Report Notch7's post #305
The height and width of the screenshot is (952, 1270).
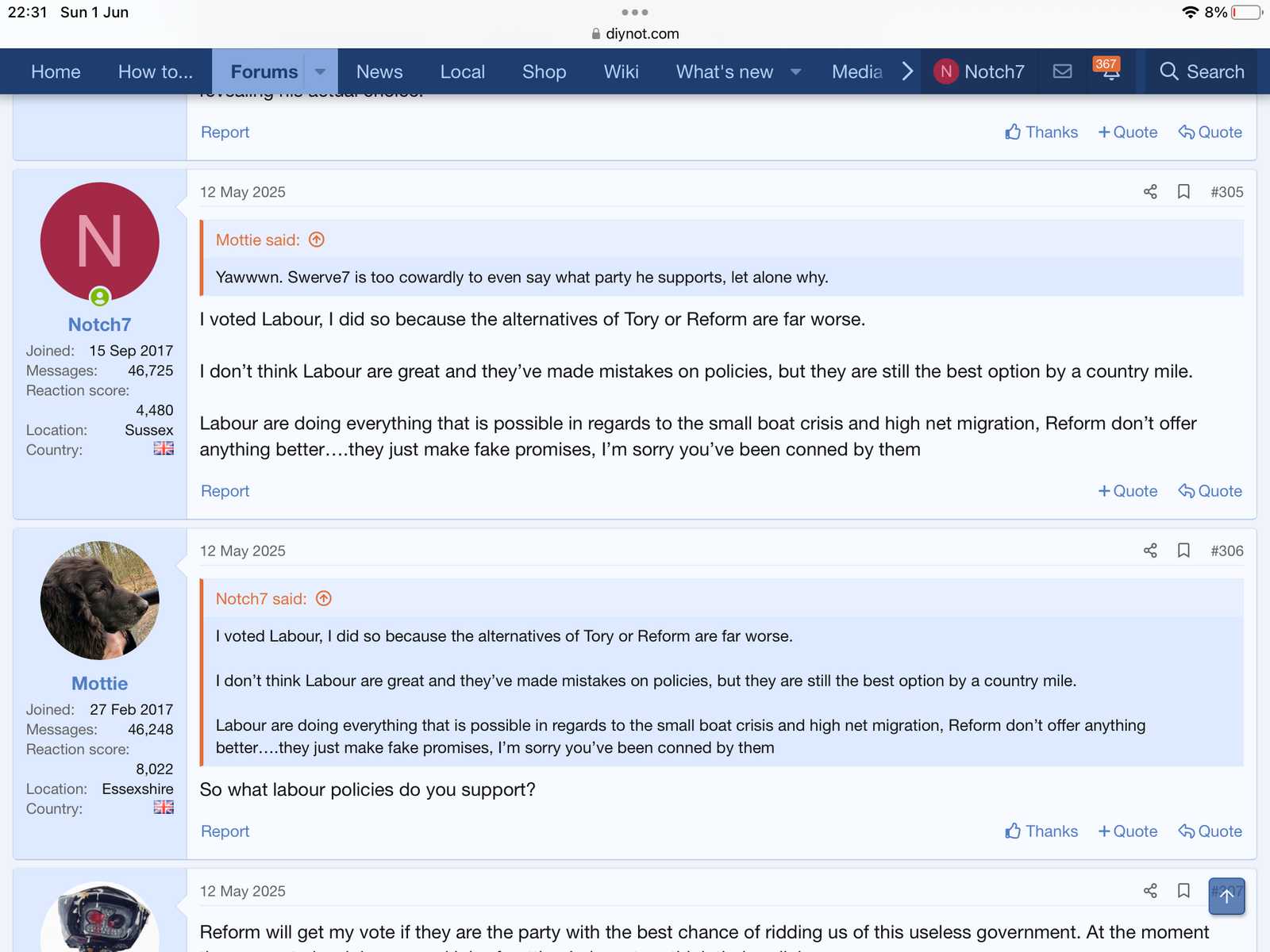tap(225, 491)
